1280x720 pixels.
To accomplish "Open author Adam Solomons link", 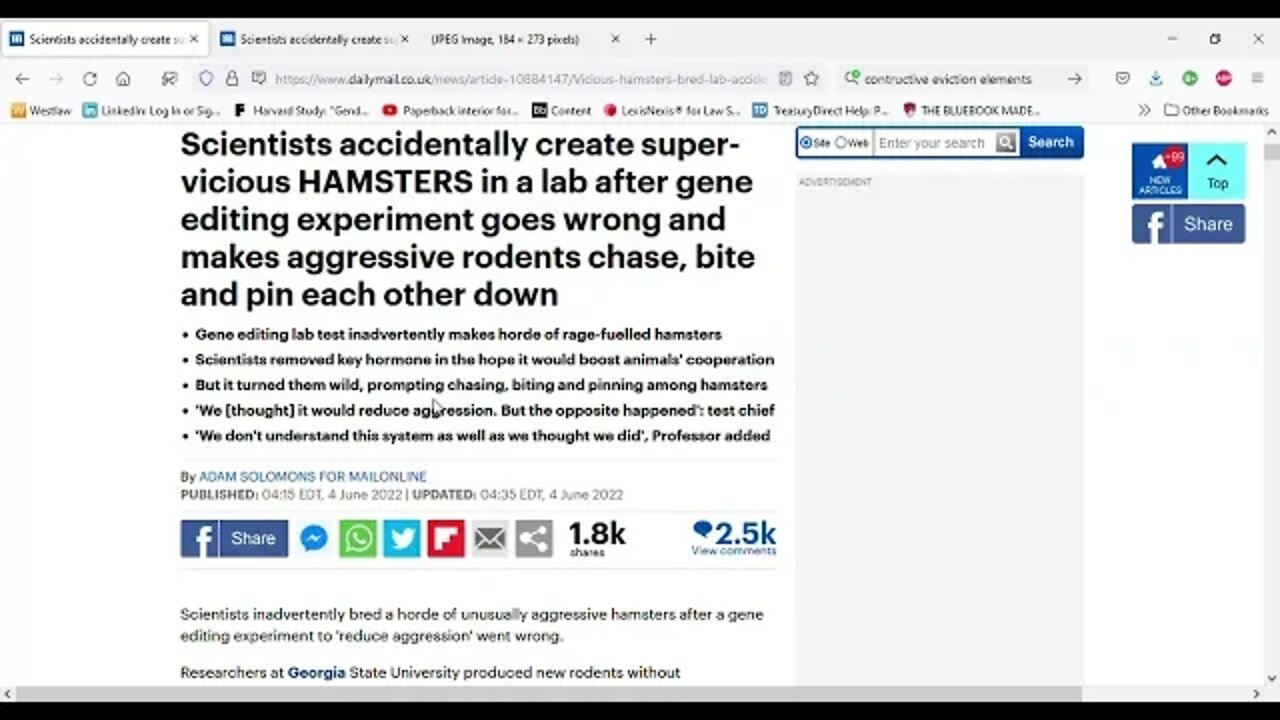I will tap(313, 477).
